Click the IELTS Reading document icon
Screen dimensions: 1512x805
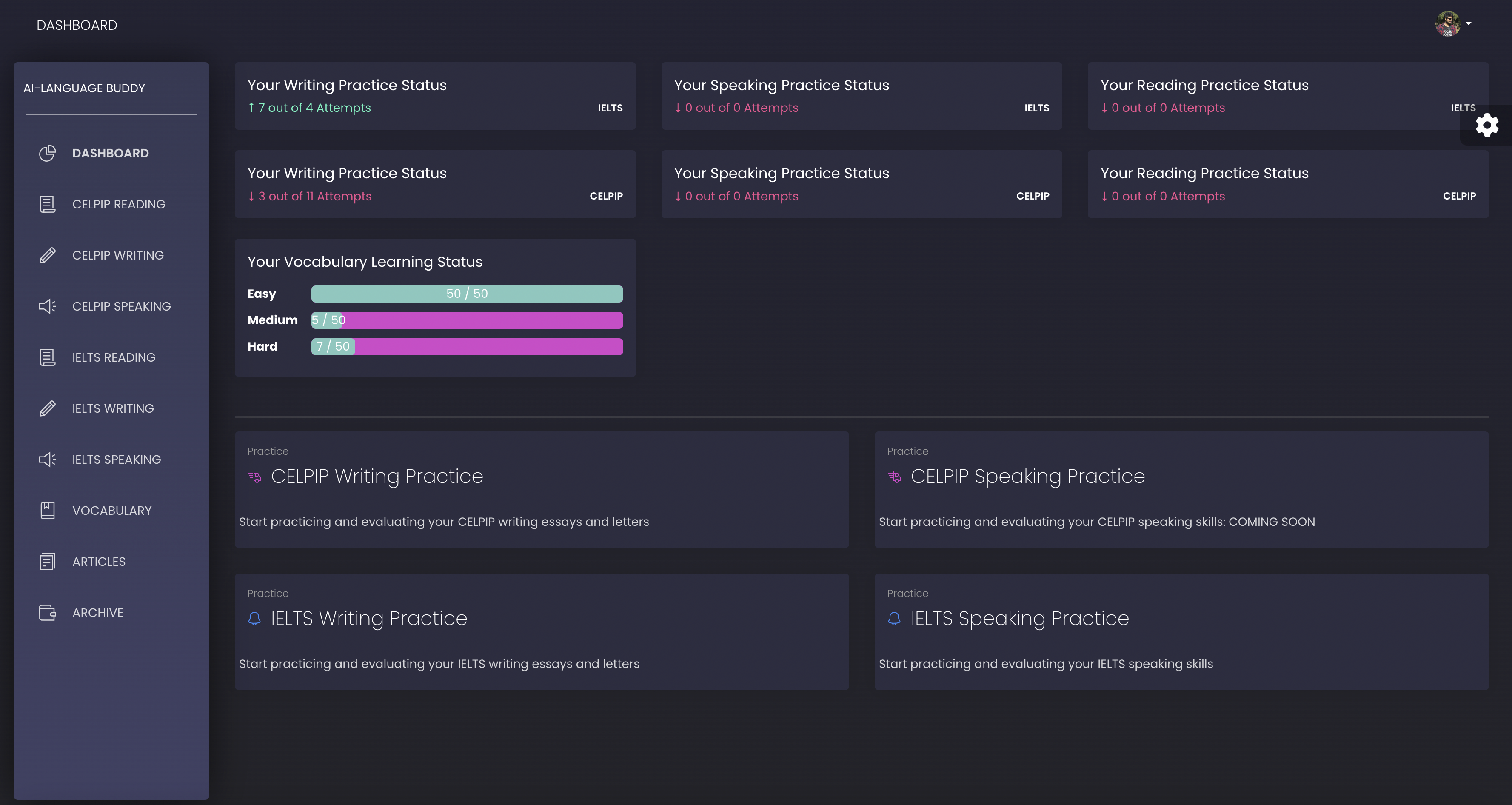48,357
